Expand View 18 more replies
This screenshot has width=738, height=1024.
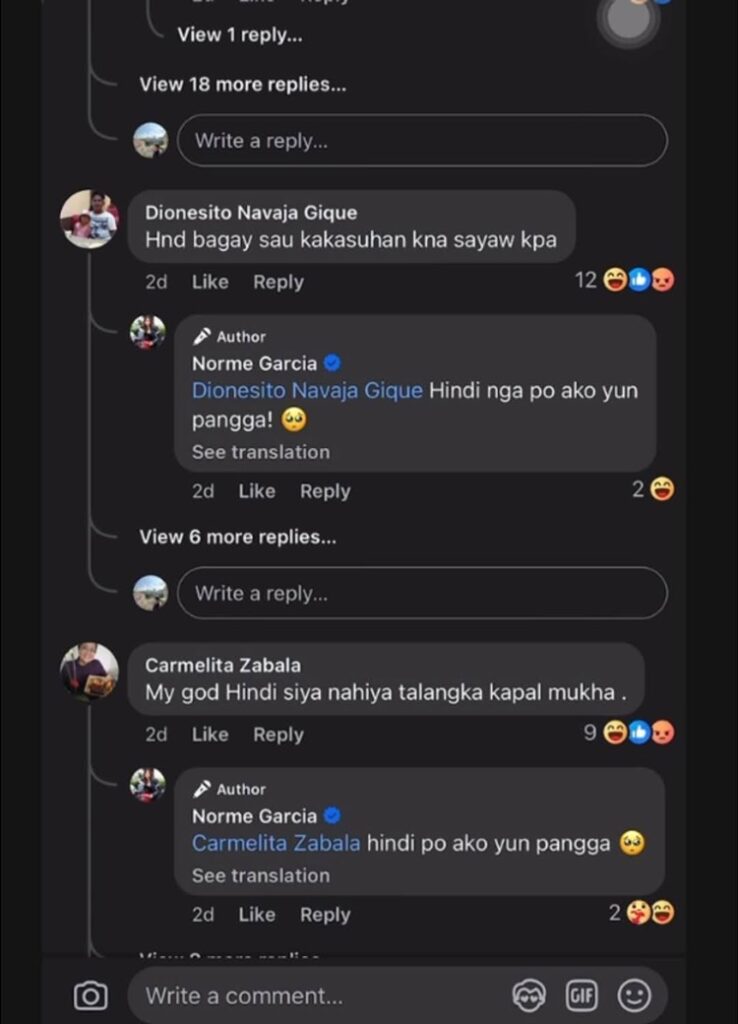[243, 85]
